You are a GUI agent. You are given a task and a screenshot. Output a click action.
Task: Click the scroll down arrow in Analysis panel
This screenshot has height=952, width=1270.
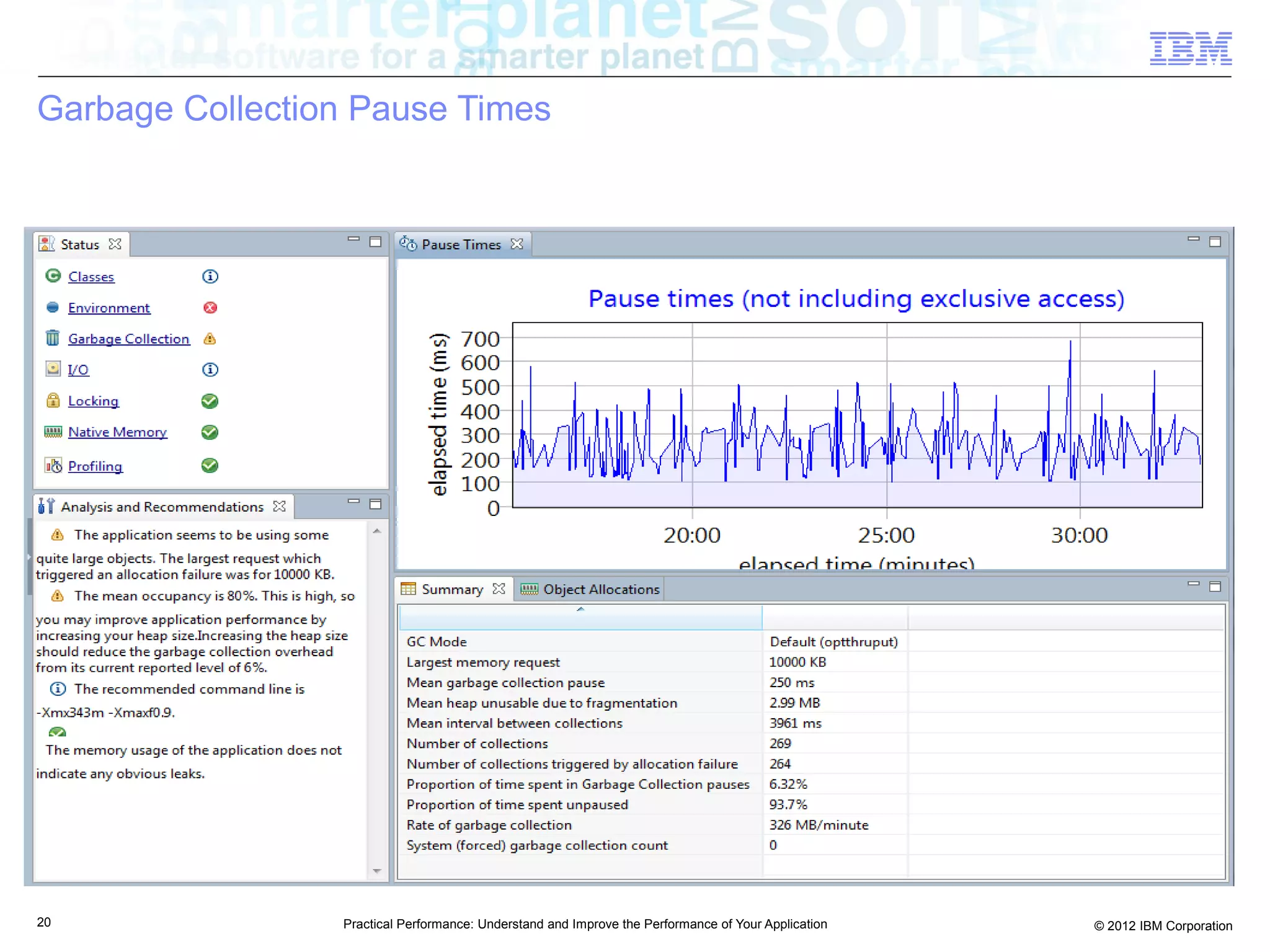pyautogui.click(x=376, y=871)
